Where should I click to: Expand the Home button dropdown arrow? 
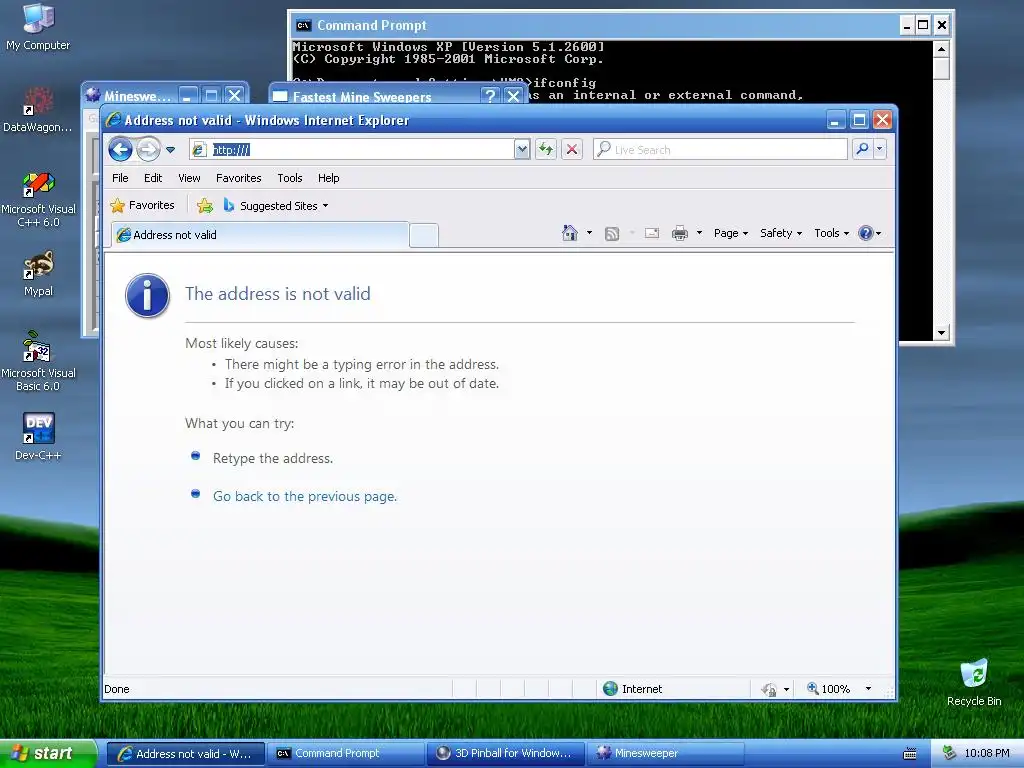(589, 233)
